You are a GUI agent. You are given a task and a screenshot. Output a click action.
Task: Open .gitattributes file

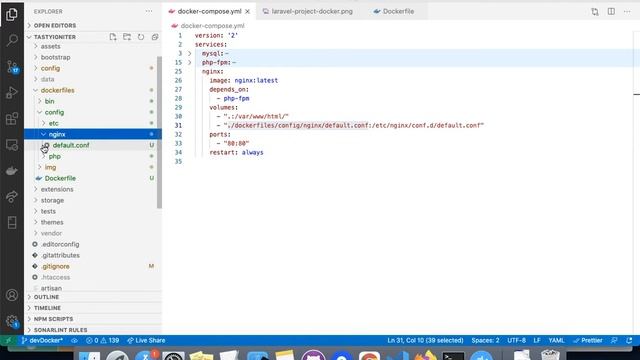click(93, 255)
